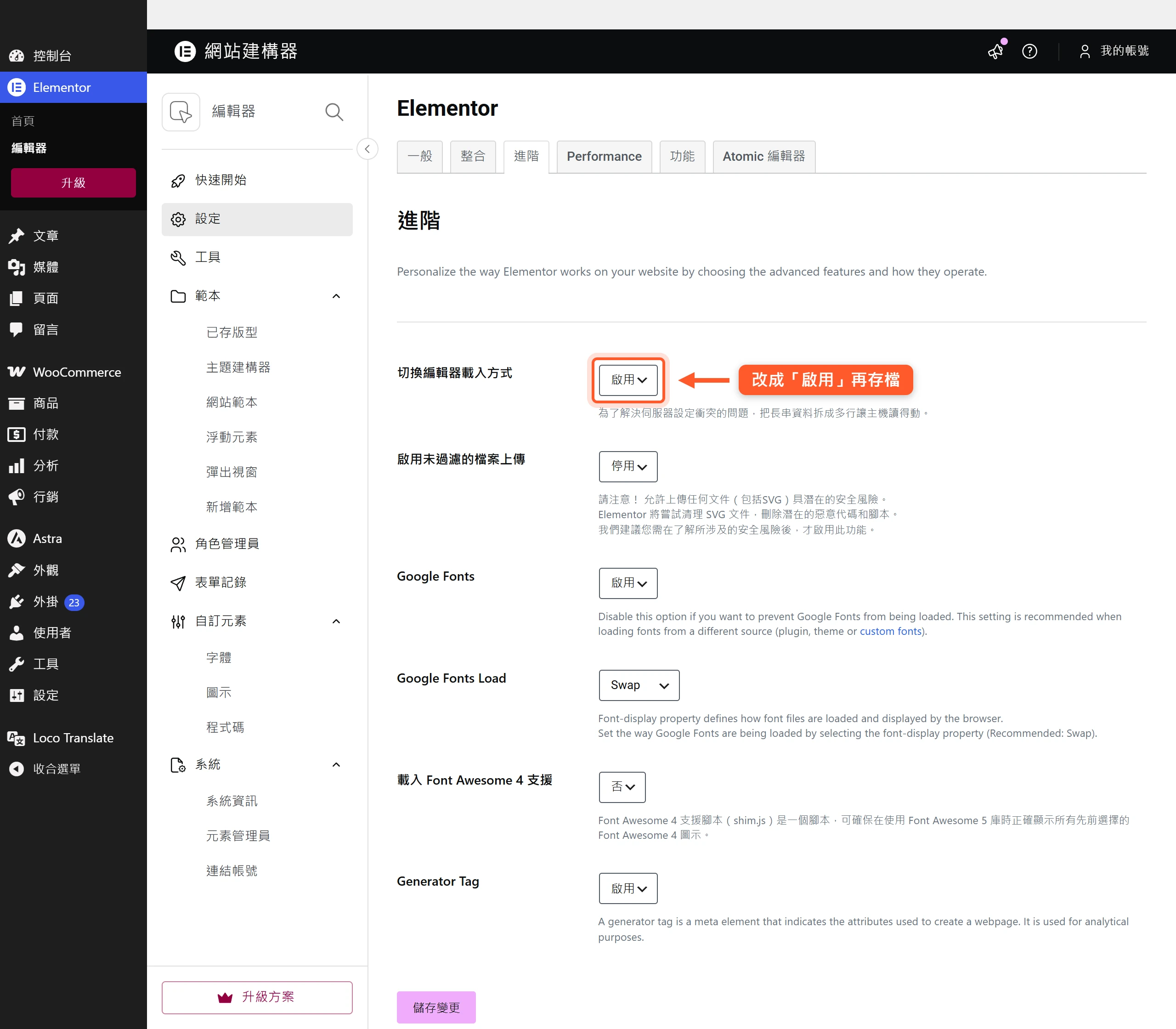
Task: Click the 分析 bar chart icon
Action: pyautogui.click(x=17, y=466)
